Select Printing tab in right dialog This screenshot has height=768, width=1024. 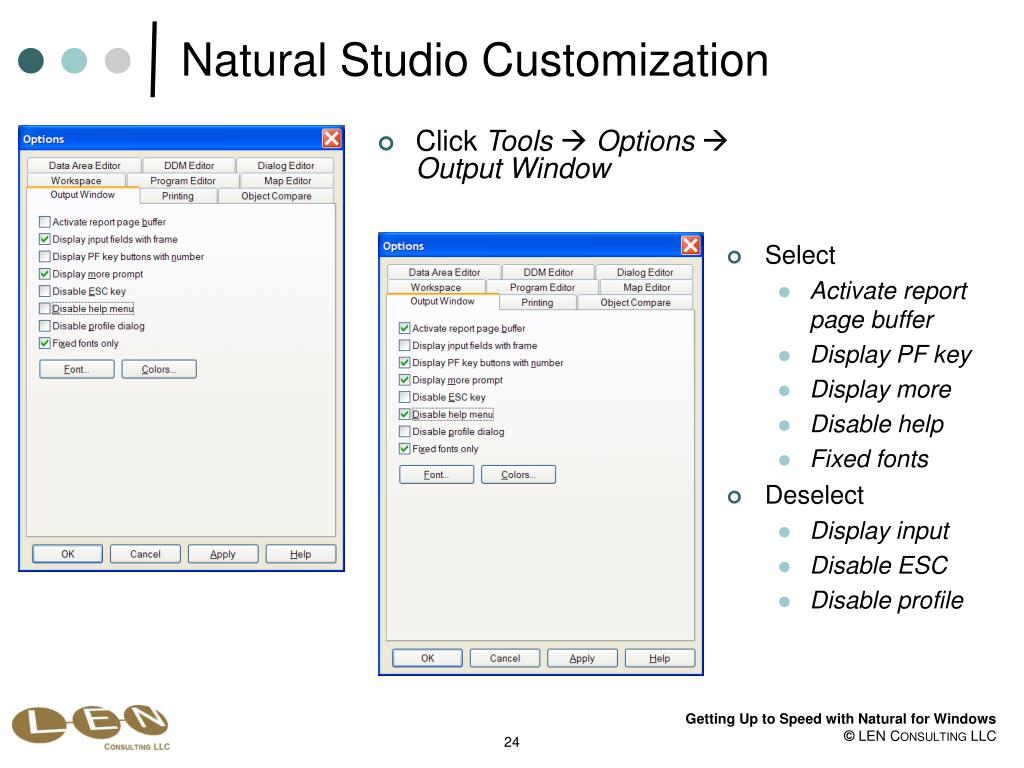pyautogui.click(x=537, y=302)
